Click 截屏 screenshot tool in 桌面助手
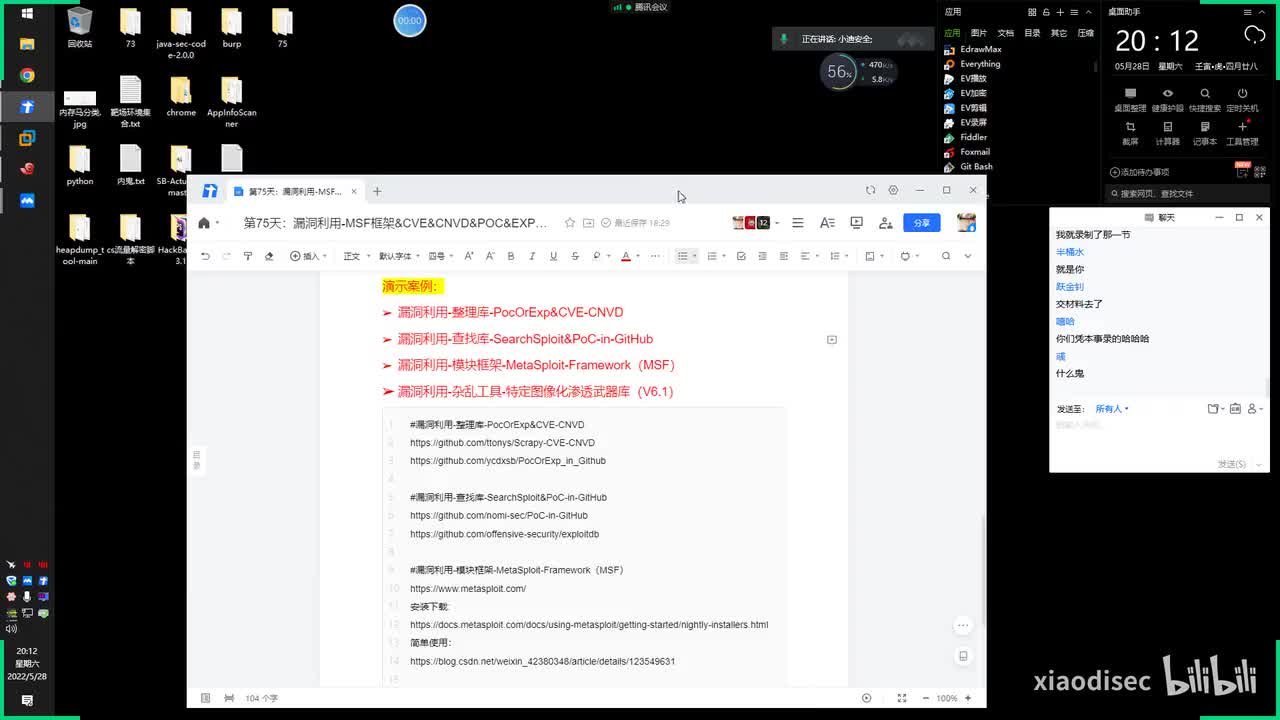 [x=1130, y=132]
